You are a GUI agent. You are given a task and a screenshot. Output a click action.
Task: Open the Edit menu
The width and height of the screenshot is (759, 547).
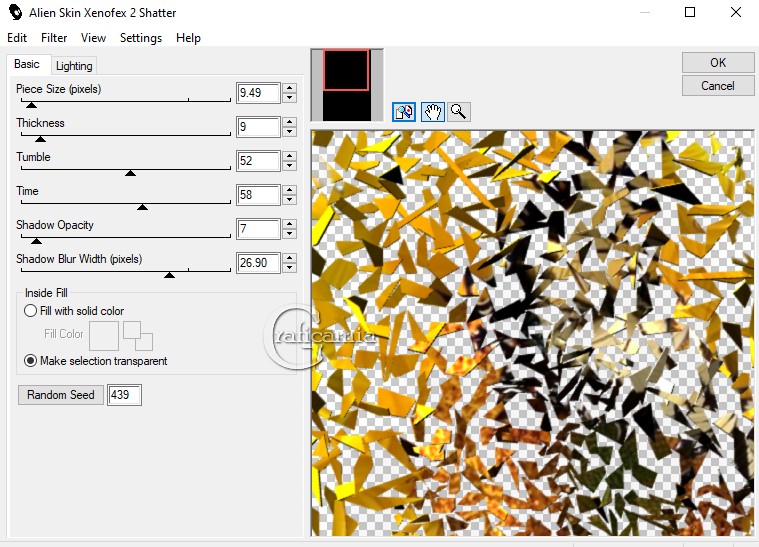click(17, 38)
